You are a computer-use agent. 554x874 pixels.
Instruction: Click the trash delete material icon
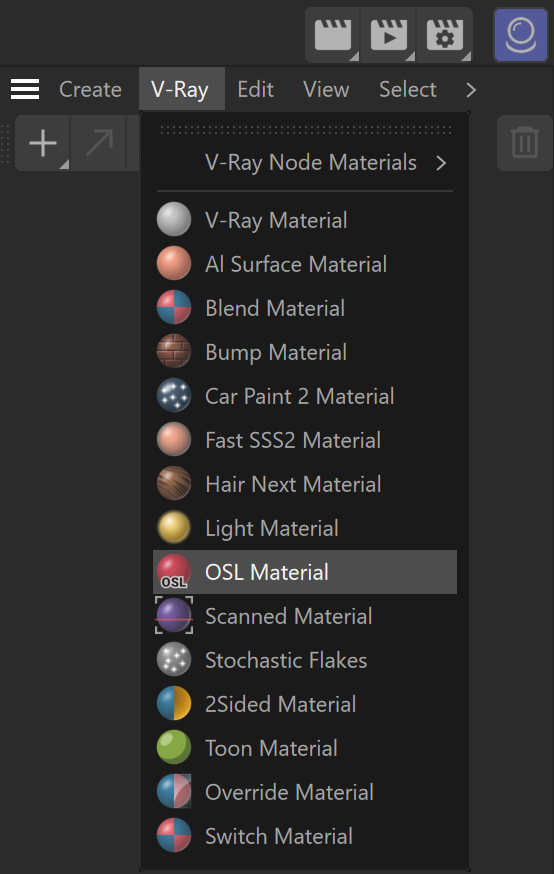(524, 143)
